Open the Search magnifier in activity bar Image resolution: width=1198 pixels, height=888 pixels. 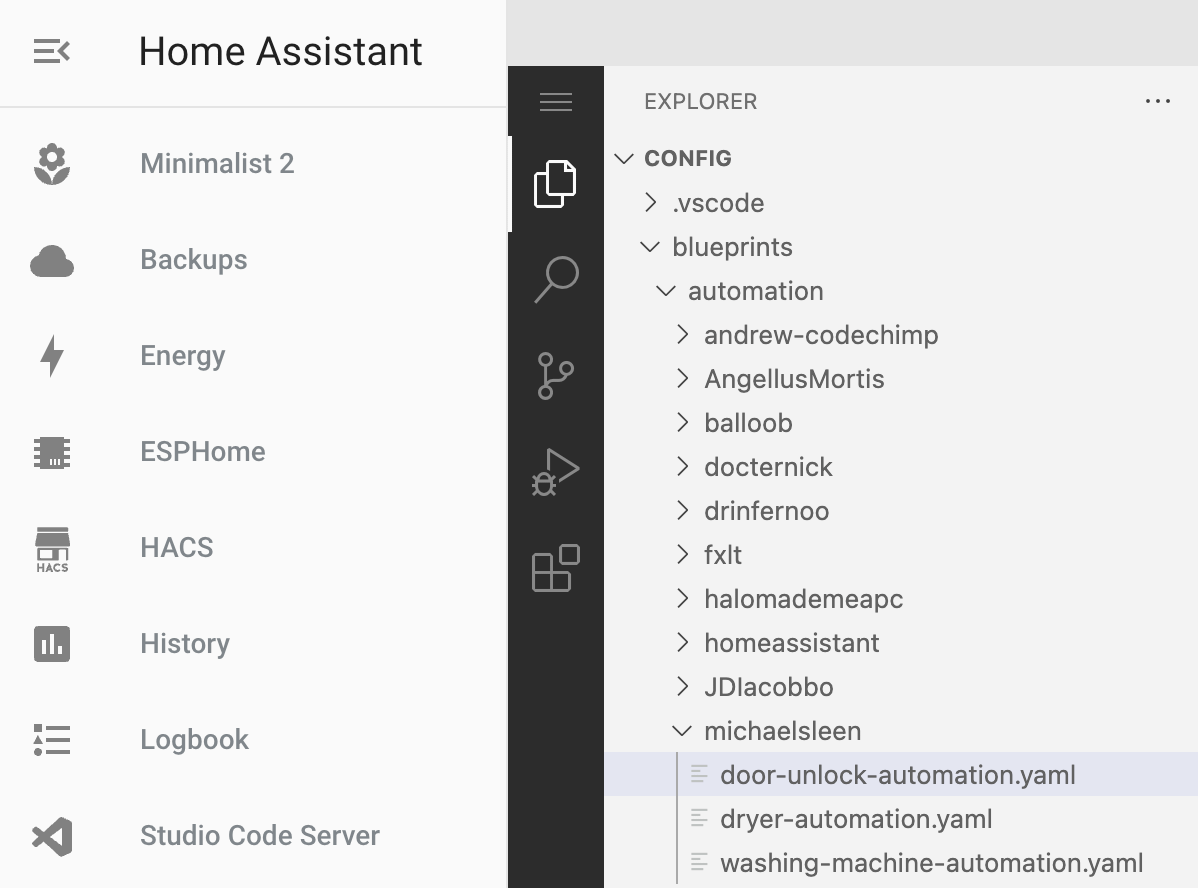pyautogui.click(x=555, y=280)
